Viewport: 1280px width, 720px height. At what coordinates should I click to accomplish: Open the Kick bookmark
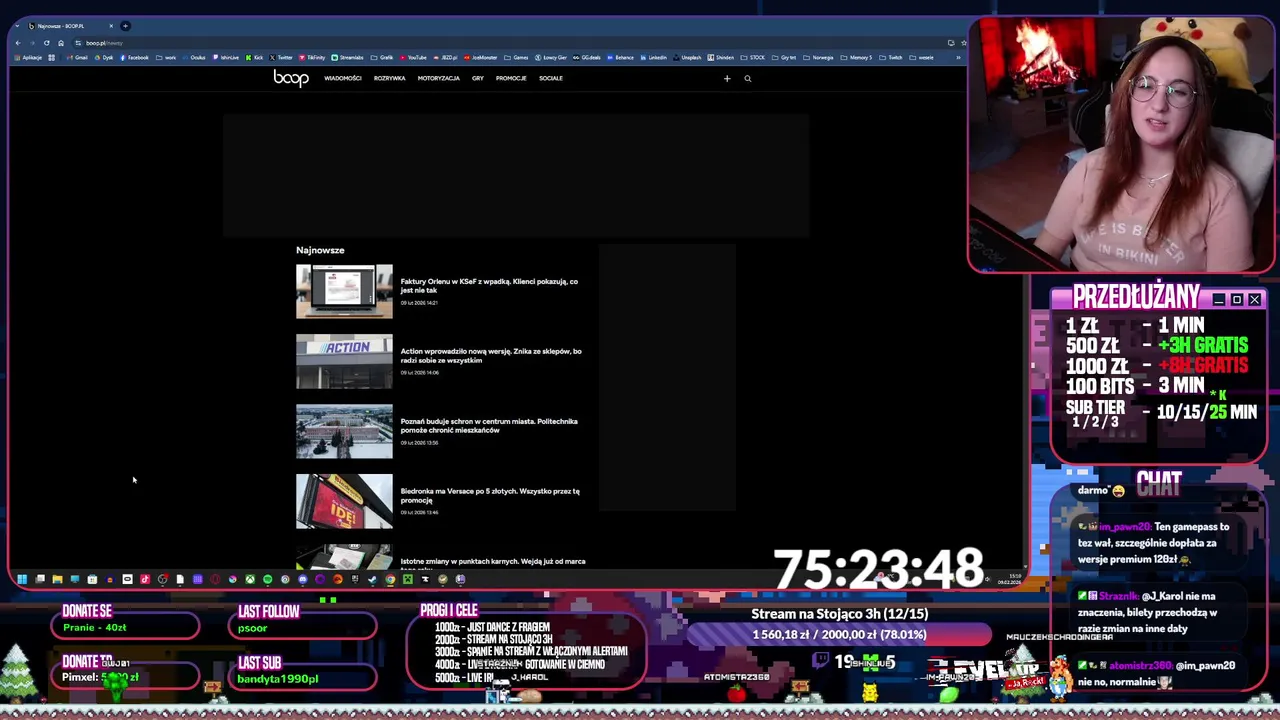(255, 57)
